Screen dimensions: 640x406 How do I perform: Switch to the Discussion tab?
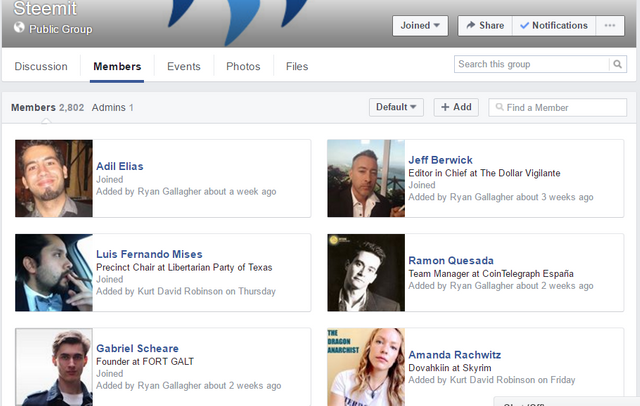(x=41, y=67)
